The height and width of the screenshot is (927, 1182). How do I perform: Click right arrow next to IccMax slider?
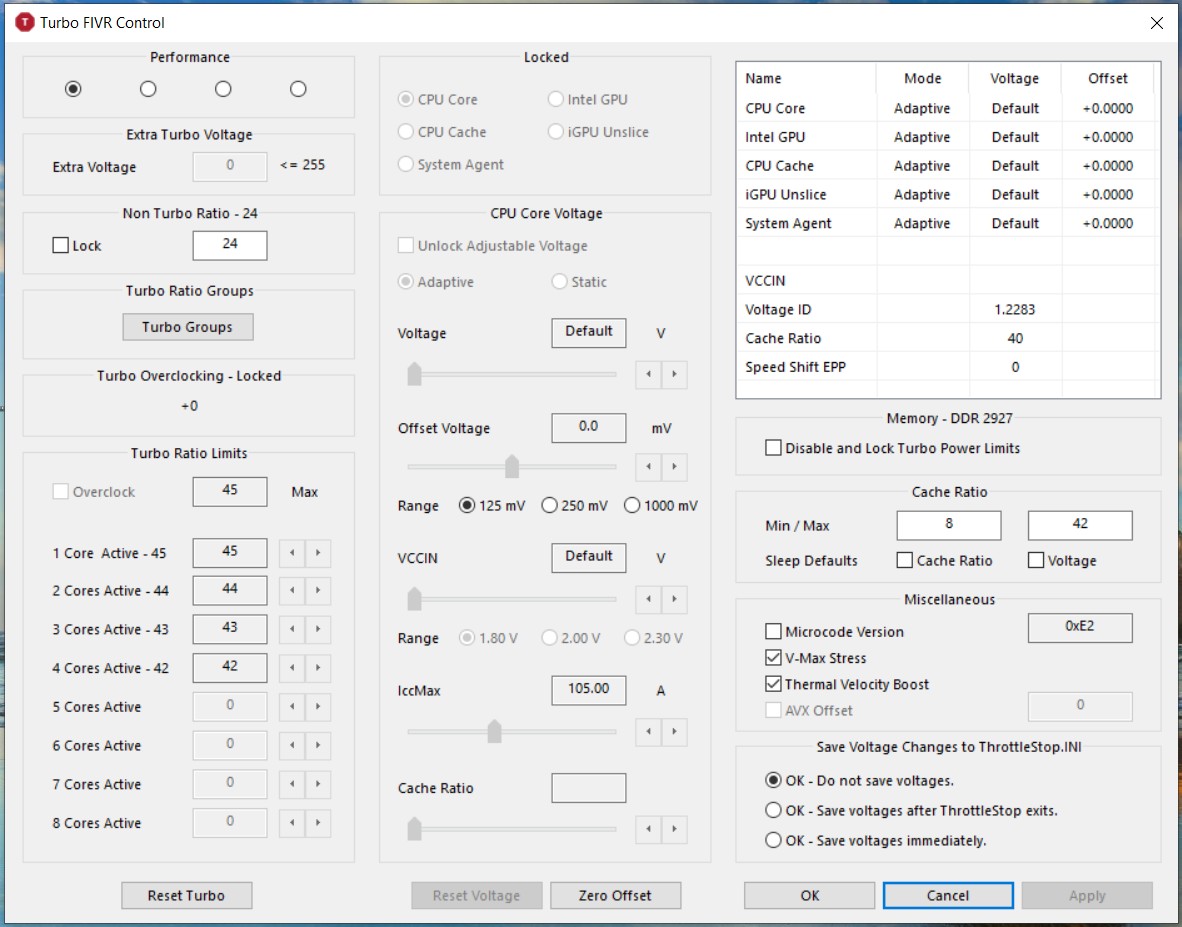[x=675, y=732]
